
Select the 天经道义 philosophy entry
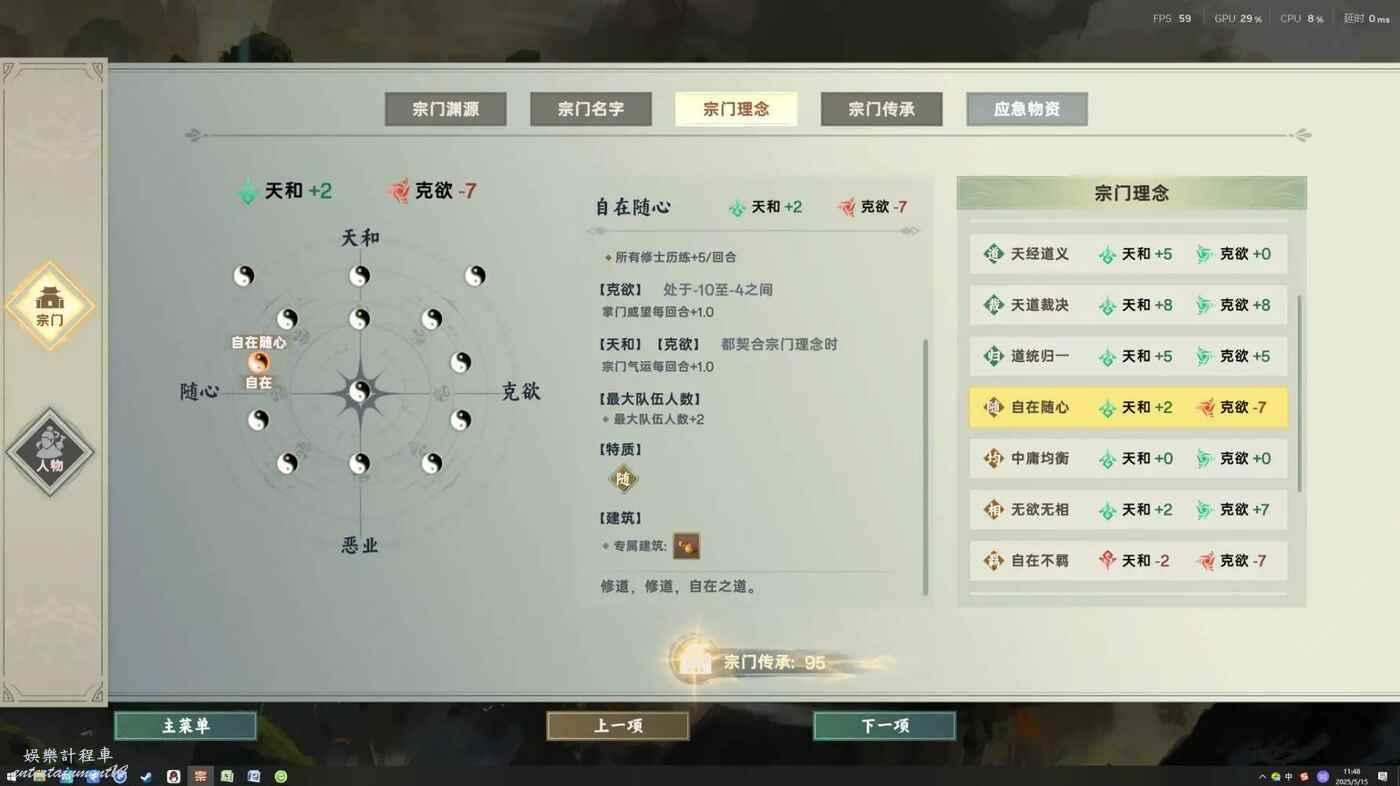pos(1128,254)
